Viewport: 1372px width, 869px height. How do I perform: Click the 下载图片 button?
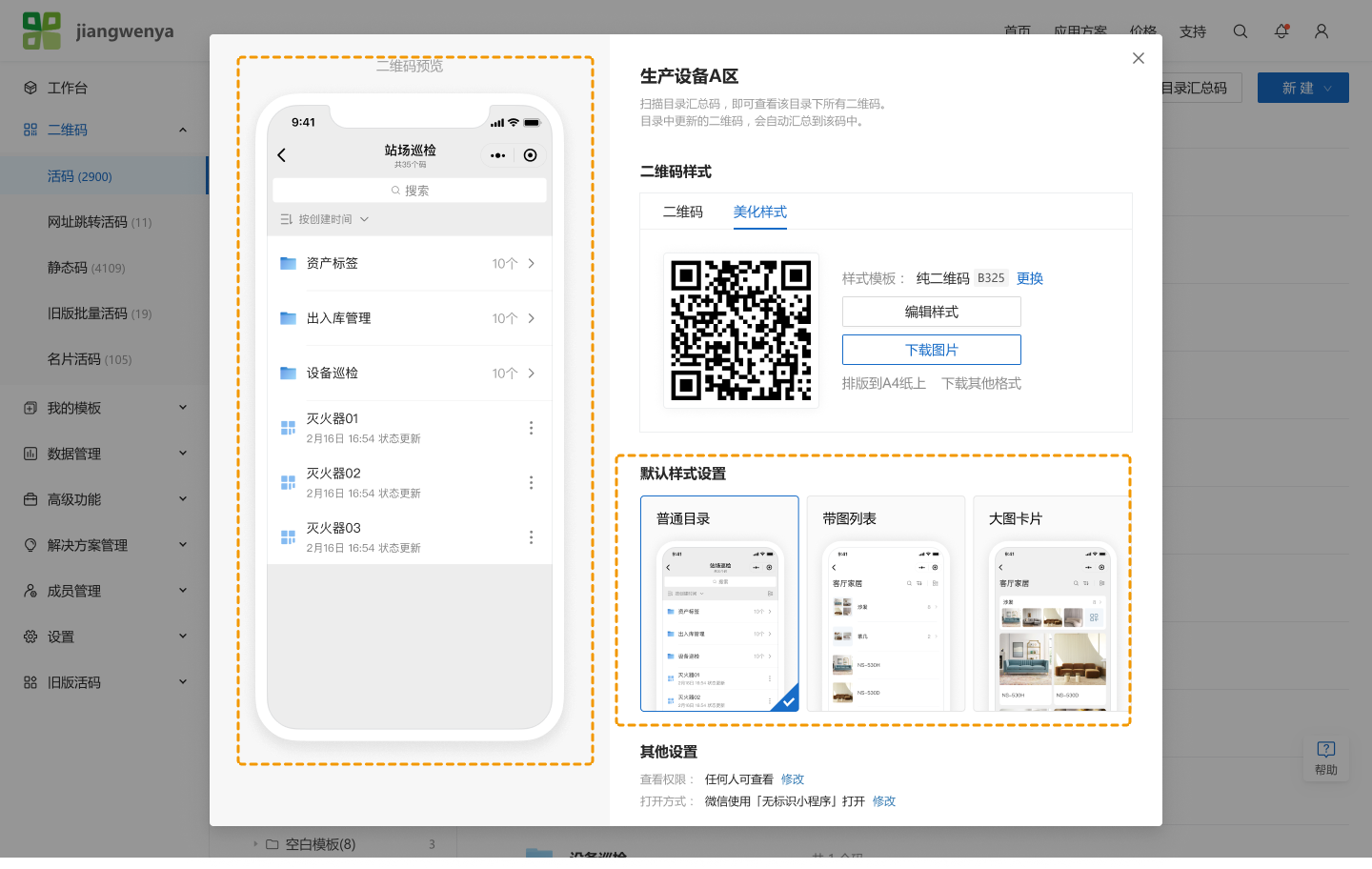(932, 350)
